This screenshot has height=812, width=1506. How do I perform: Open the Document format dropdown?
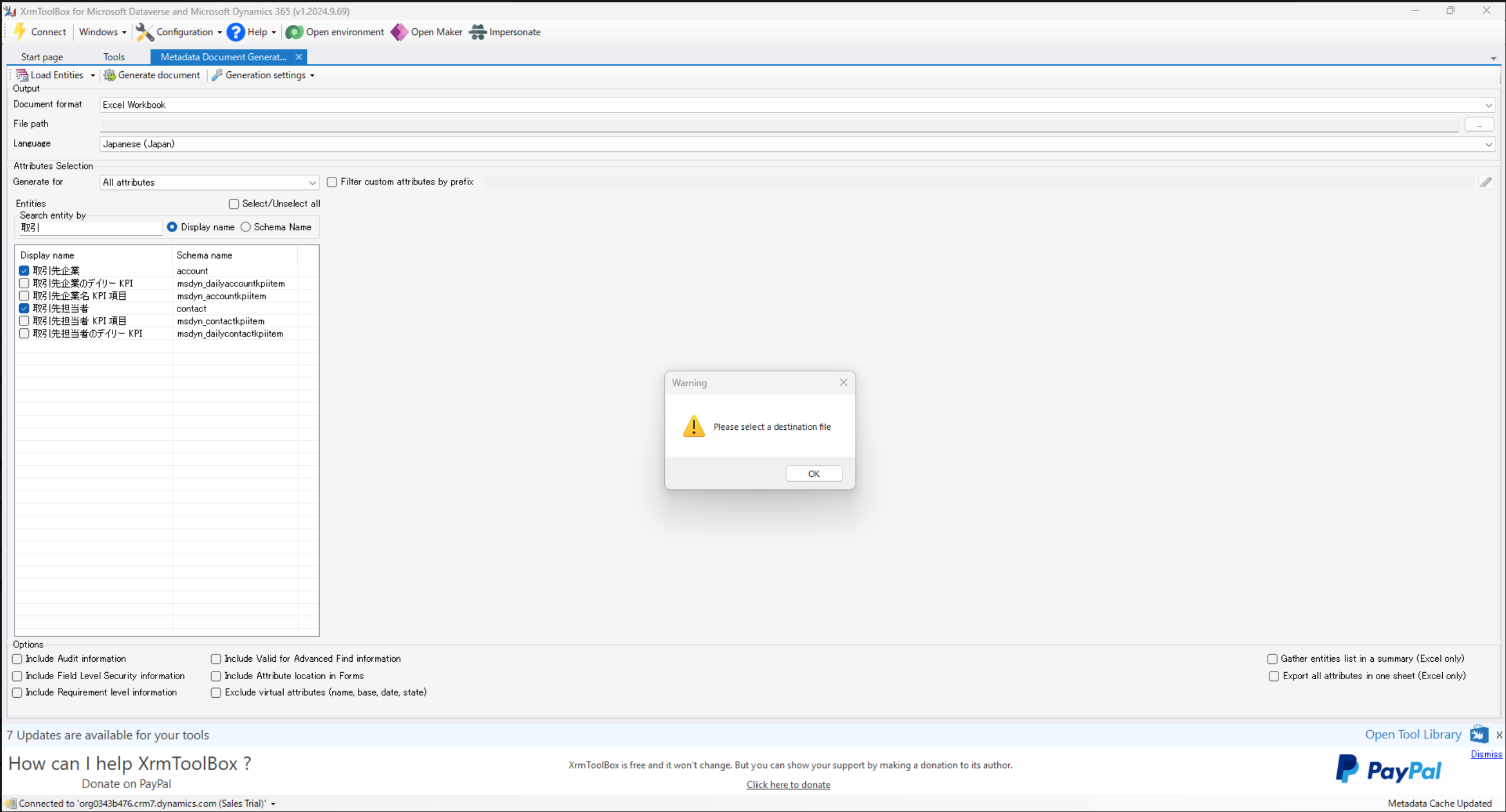(x=1489, y=105)
